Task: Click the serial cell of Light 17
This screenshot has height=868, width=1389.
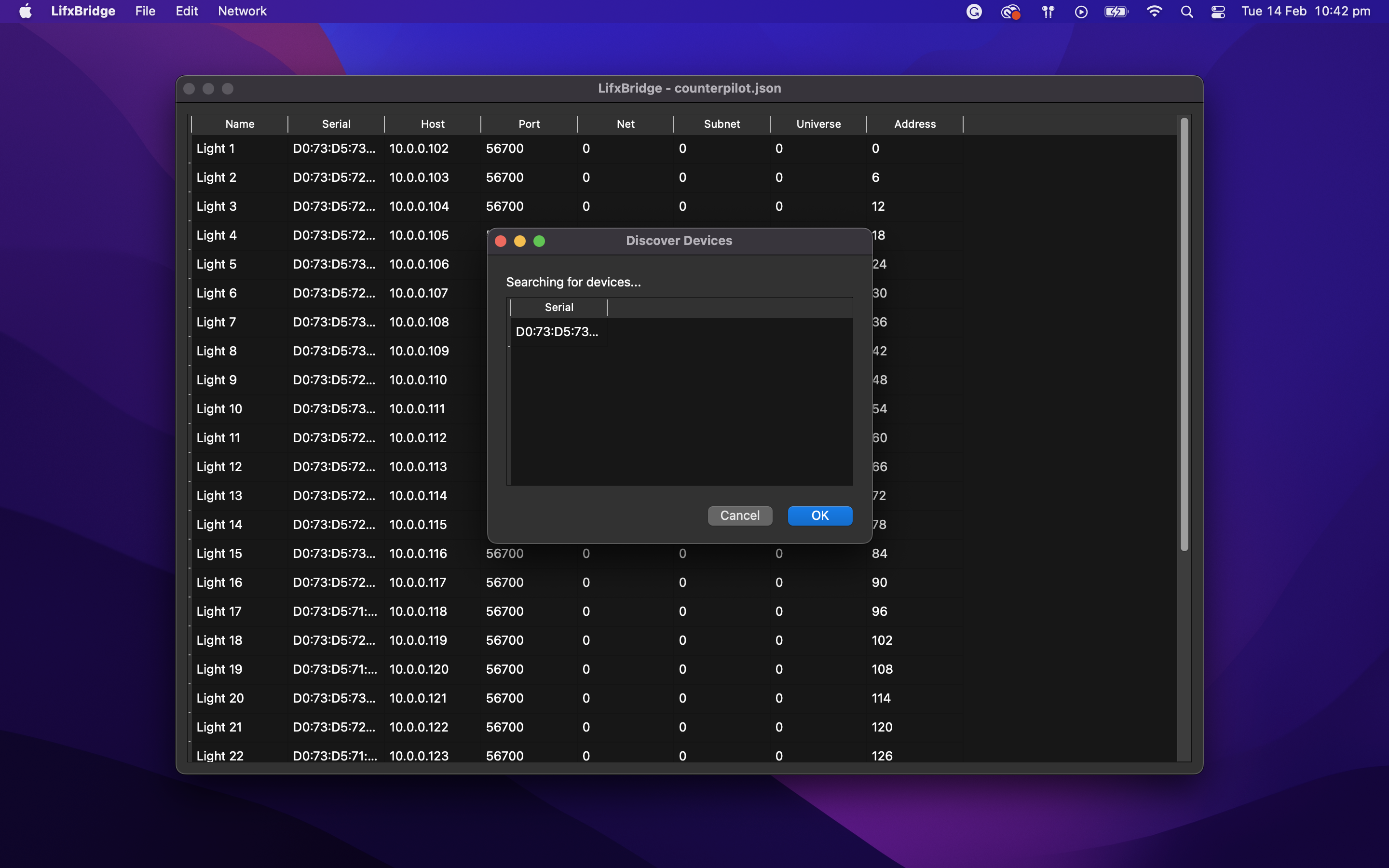Action: [x=336, y=611]
